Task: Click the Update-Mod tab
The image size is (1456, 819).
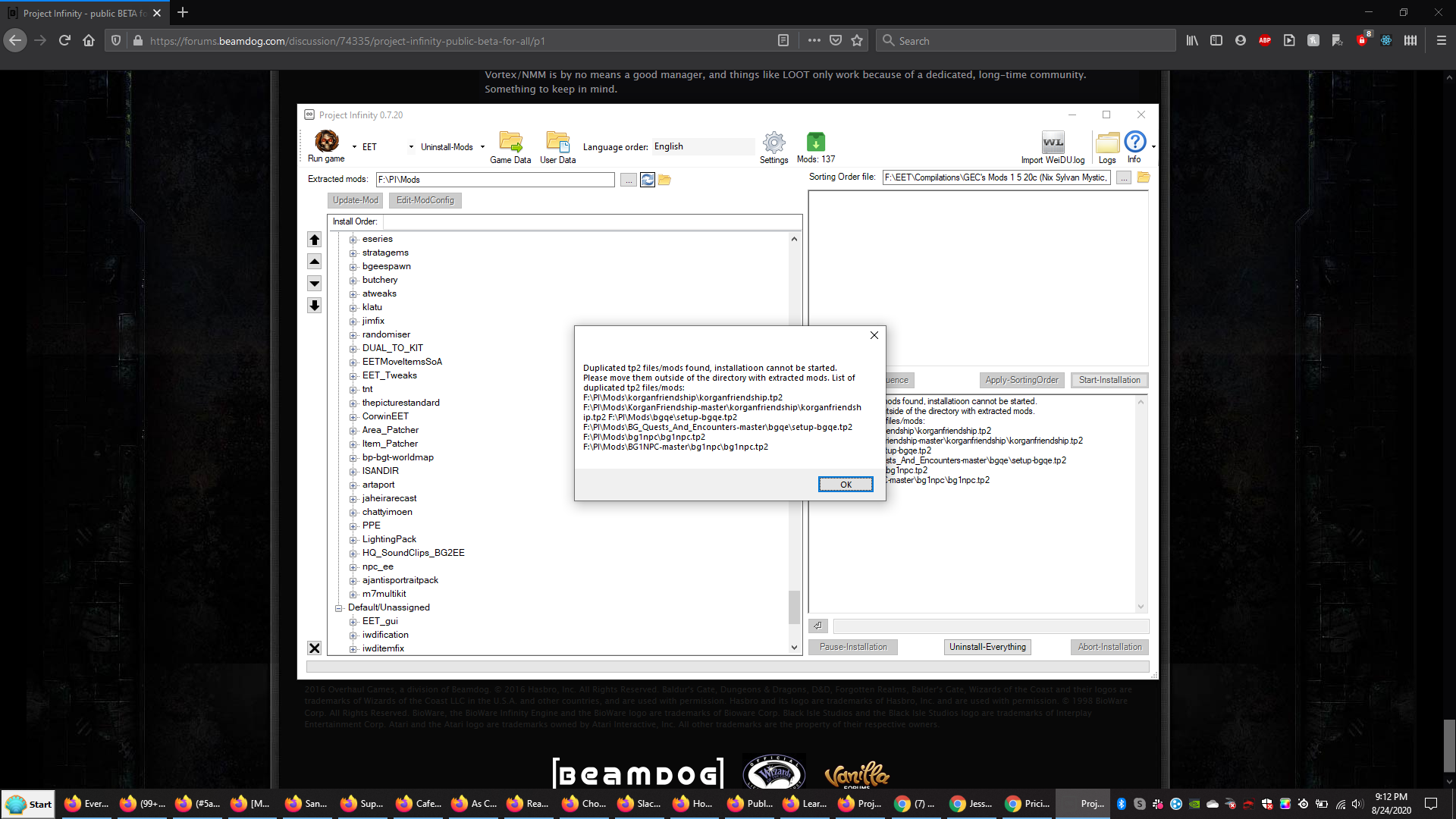Action: [x=355, y=200]
